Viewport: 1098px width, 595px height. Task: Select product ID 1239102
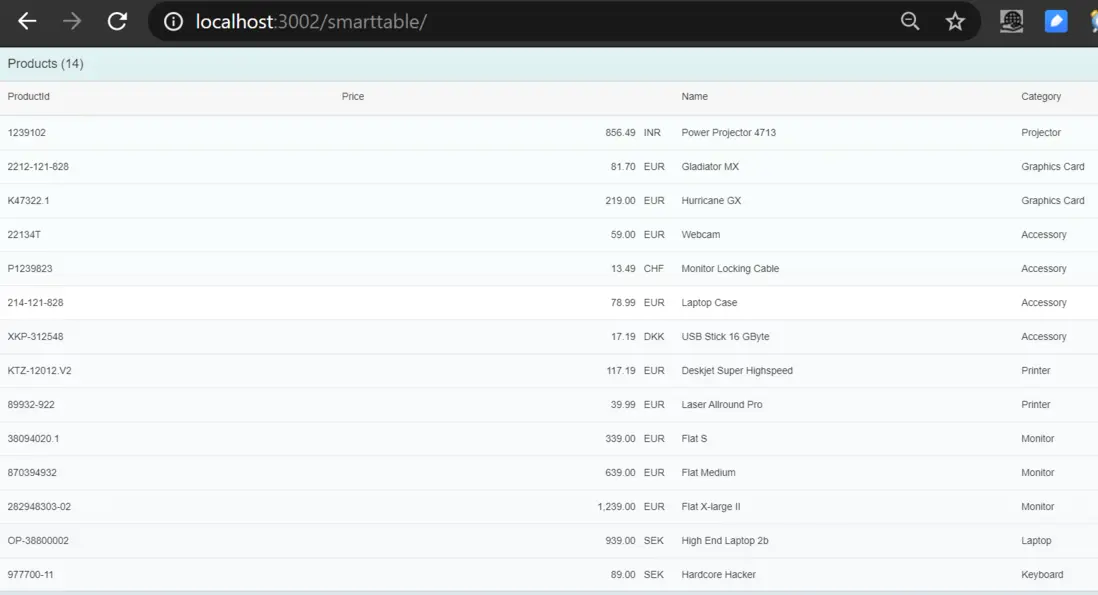point(27,132)
